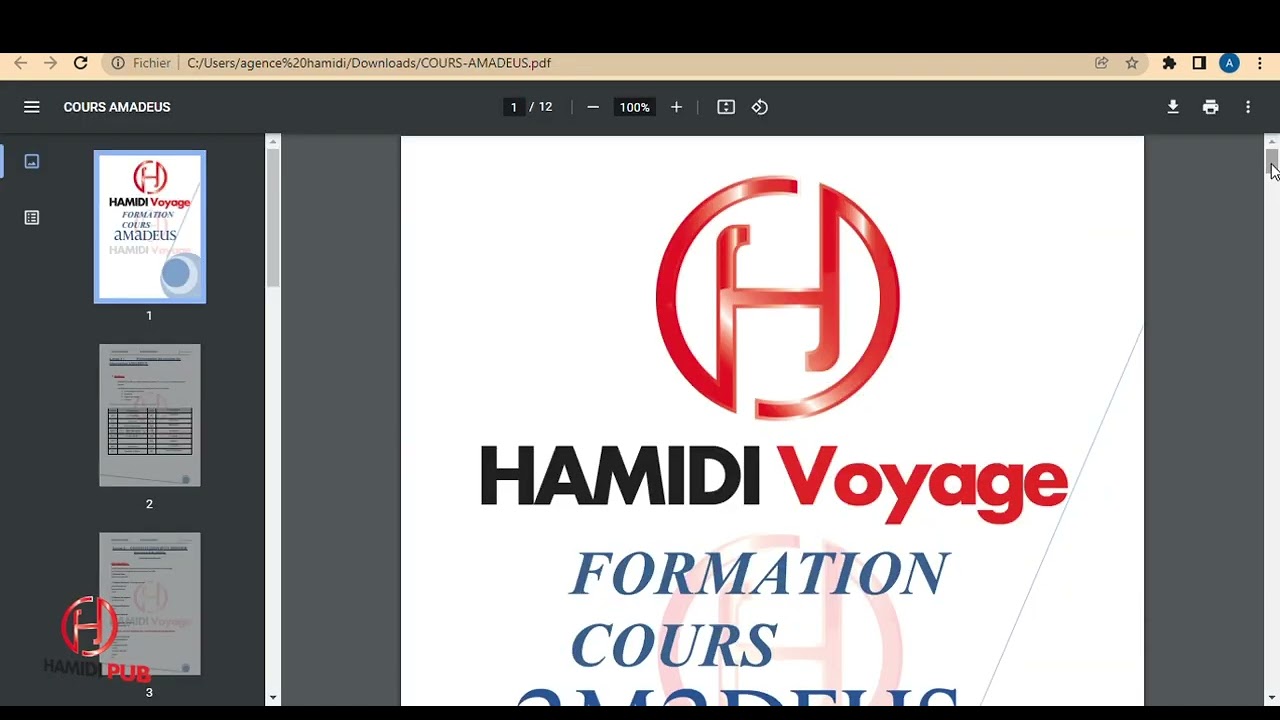Show document outline view in sidebar
The image size is (1280, 720).
coord(32,218)
